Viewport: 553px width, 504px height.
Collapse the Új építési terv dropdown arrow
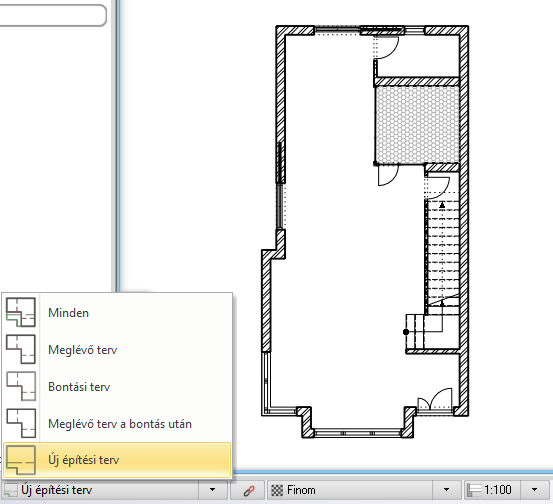pyautogui.click(x=212, y=490)
